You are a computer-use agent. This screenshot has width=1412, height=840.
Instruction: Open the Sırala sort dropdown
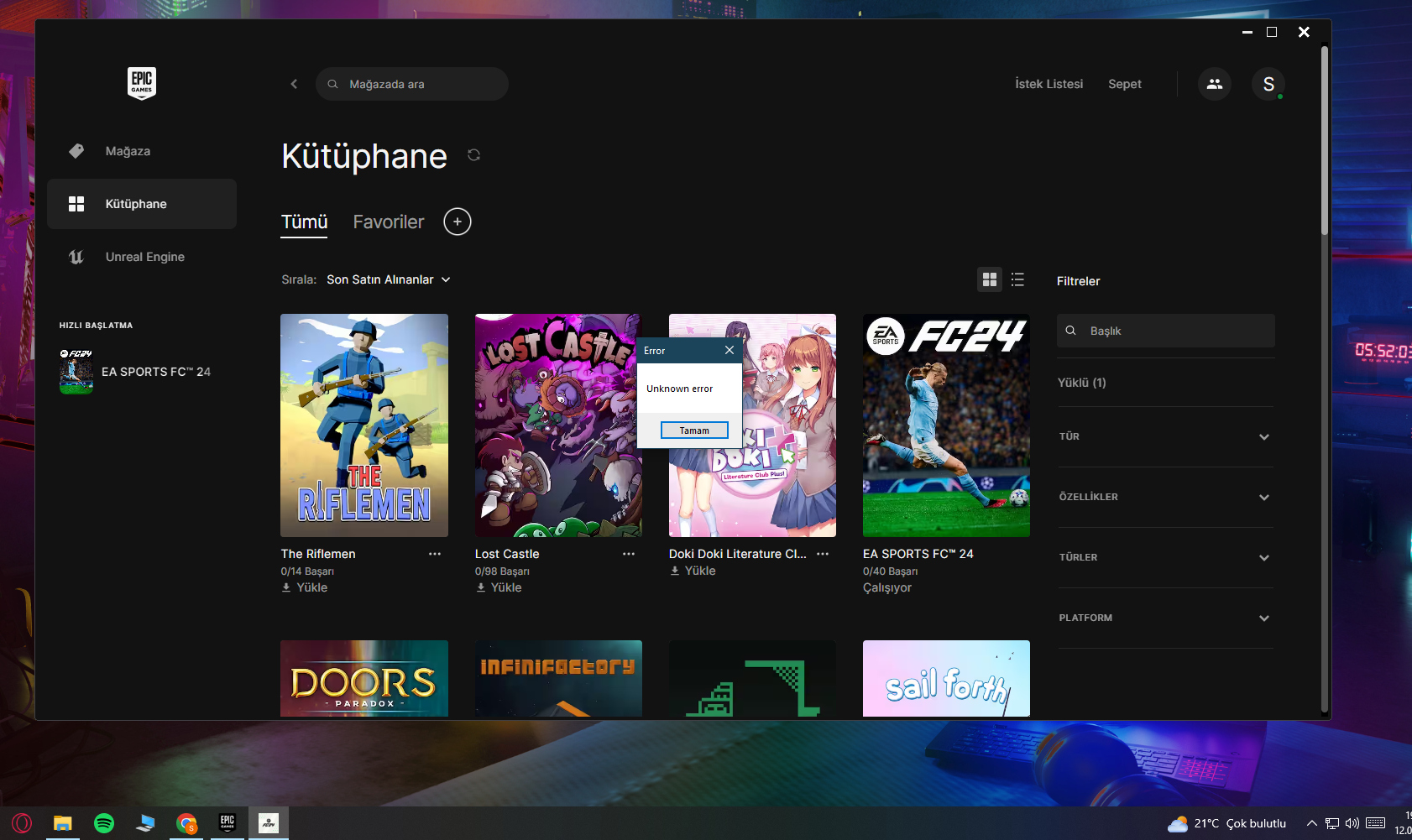point(389,279)
